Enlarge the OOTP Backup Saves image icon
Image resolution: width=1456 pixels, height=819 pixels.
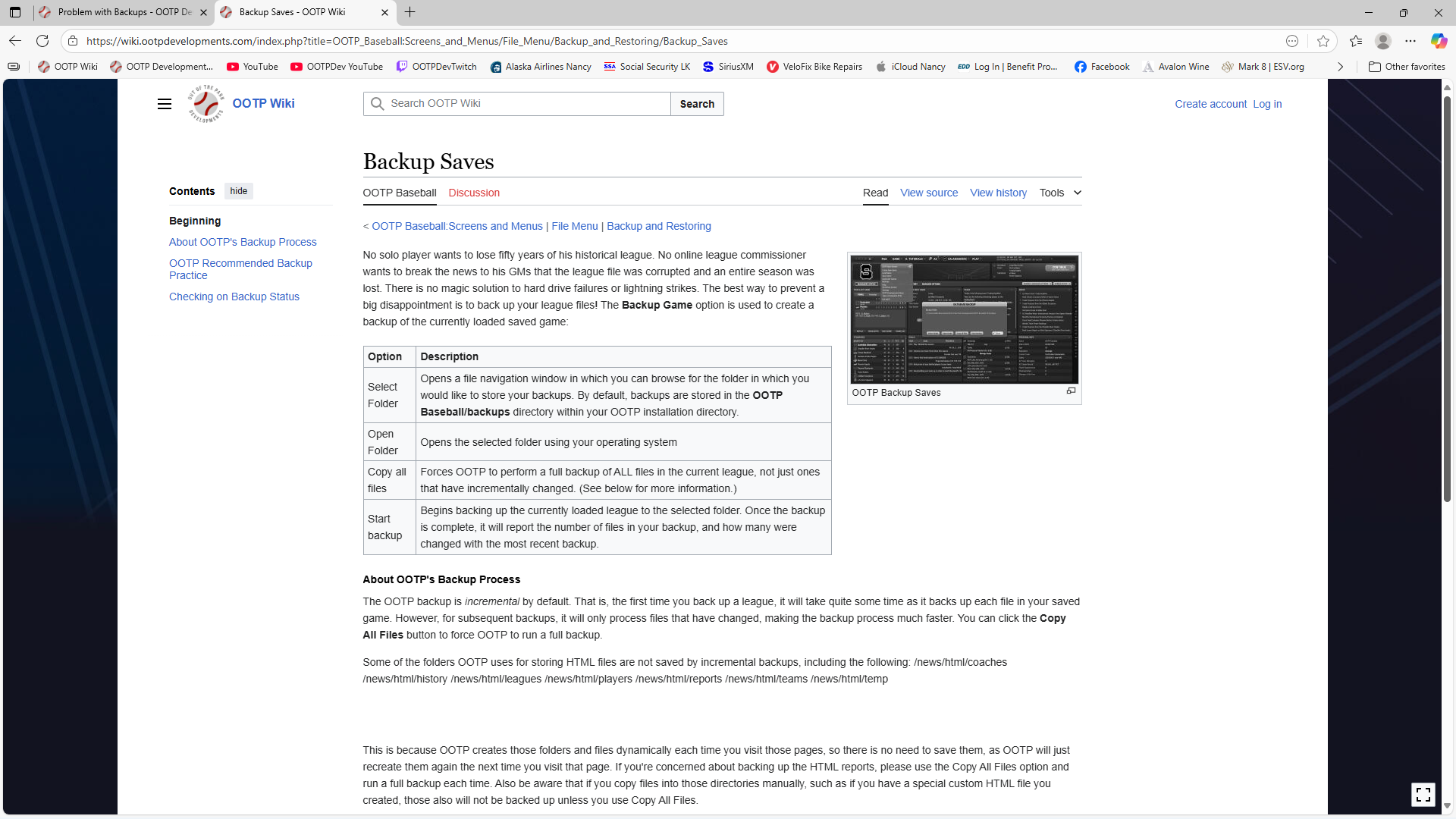pos(1071,391)
